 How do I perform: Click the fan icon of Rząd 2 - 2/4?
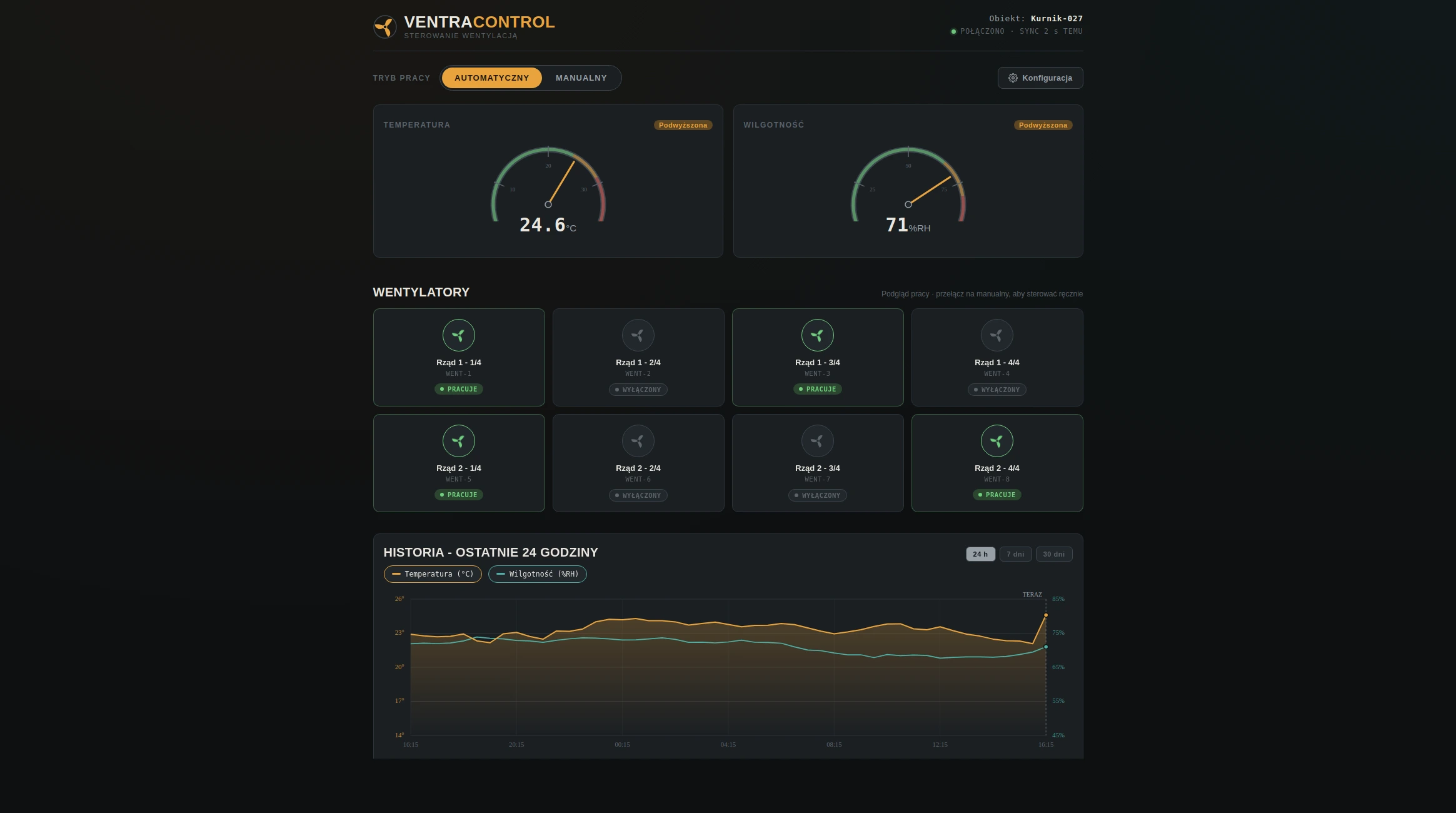638,441
